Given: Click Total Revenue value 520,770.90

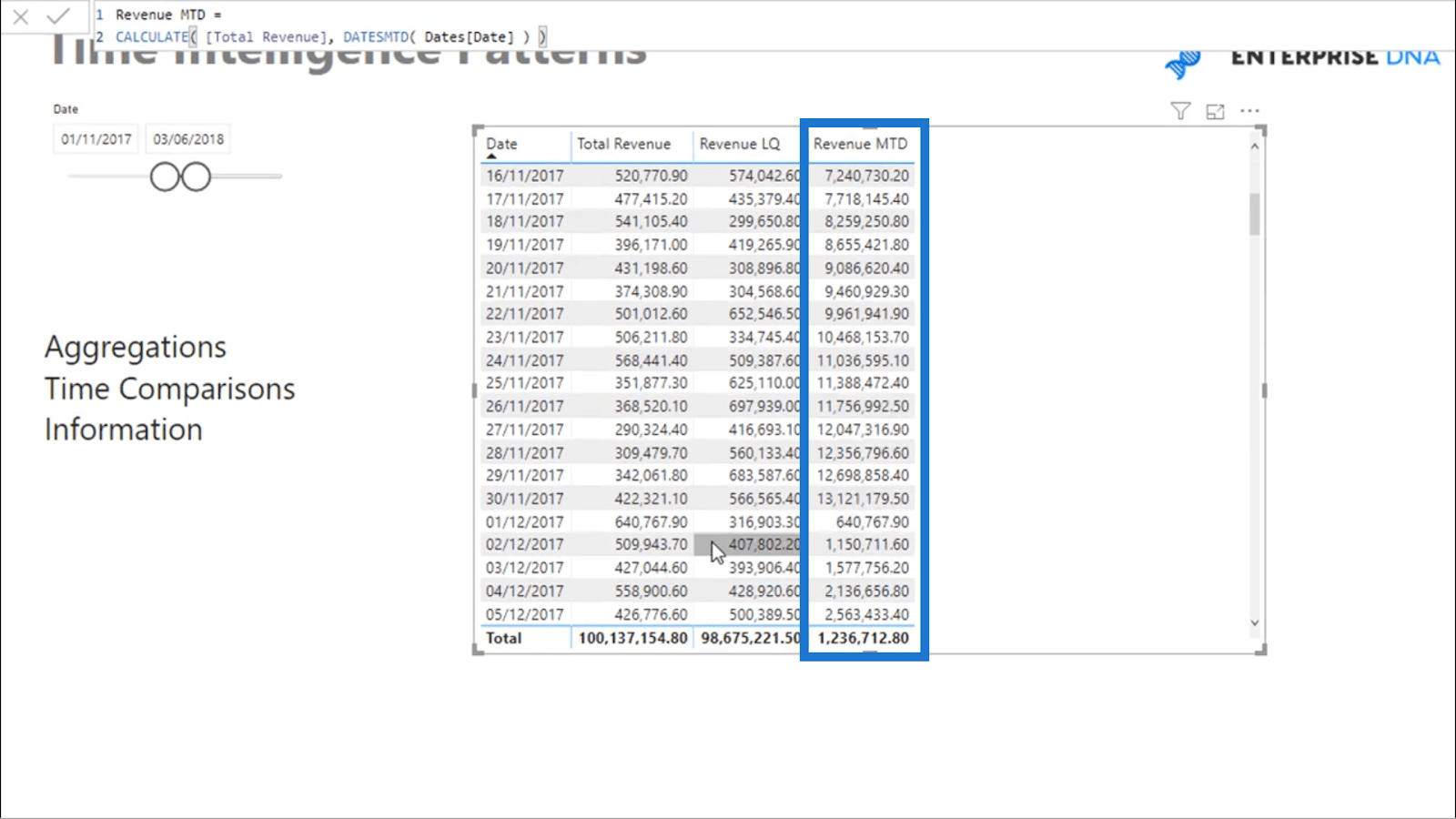Looking at the screenshot, I should pyautogui.click(x=651, y=176).
